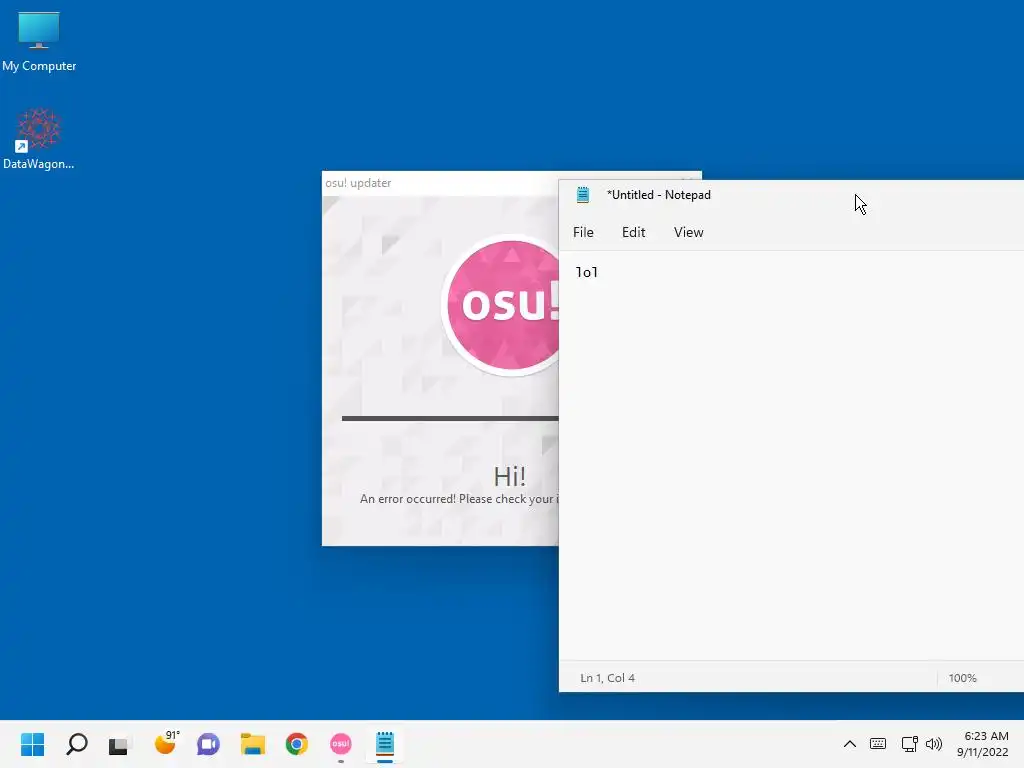1024x768 pixels.
Task: Open File Explorer from the taskbar
Action: click(253, 744)
